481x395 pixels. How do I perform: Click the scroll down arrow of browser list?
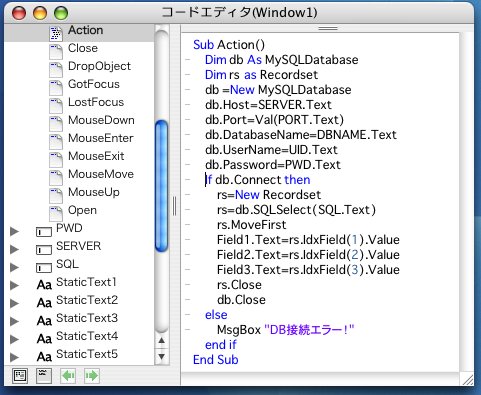(162, 357)
